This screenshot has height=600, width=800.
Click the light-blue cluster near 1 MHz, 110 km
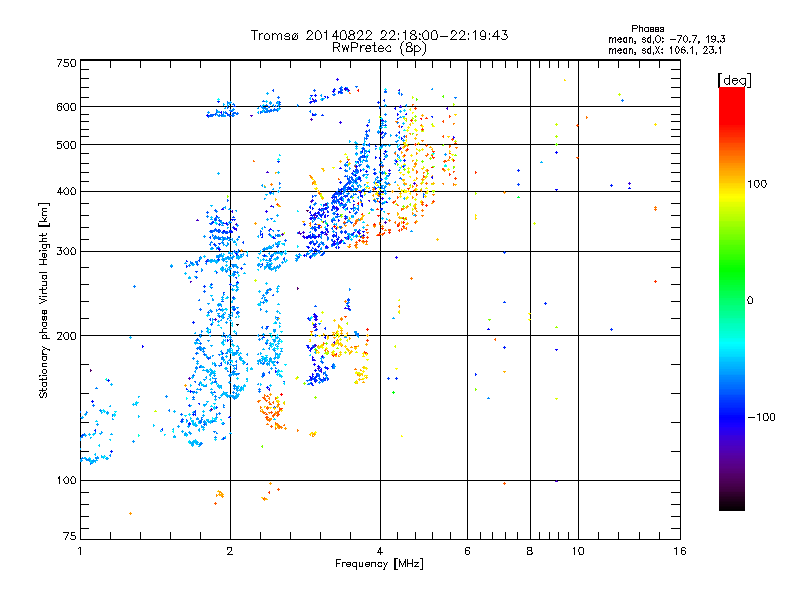click(96, 458)
